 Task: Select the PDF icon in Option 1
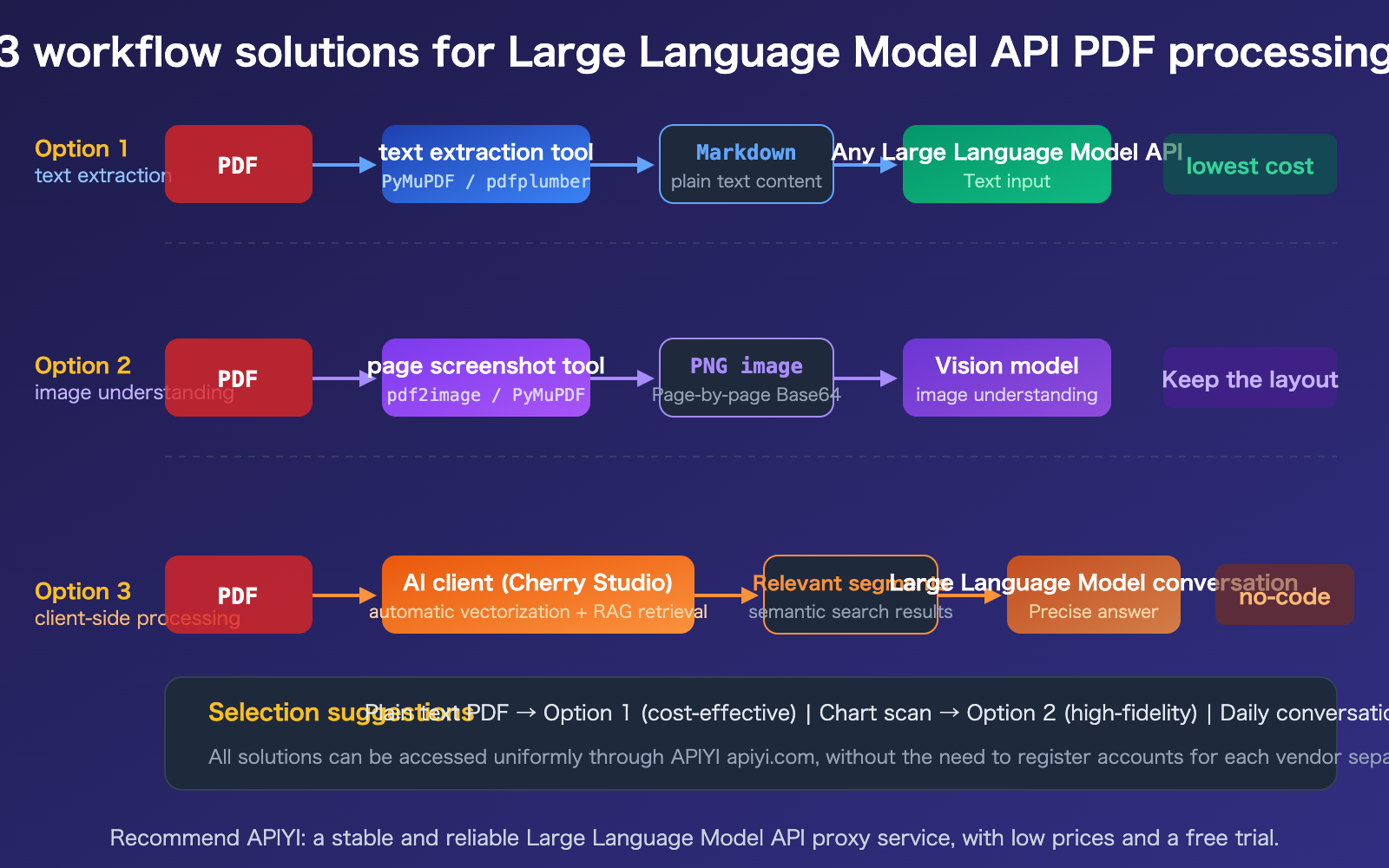[x=238, y=164]
